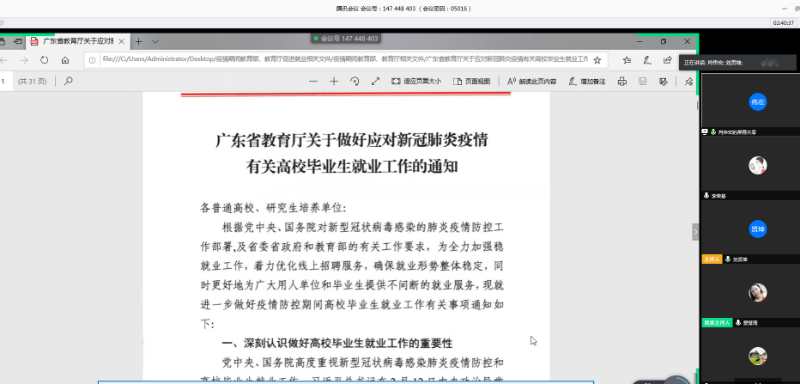Print the PDF document
Viewport: 800px width, 384px height.
pos(622,81)
